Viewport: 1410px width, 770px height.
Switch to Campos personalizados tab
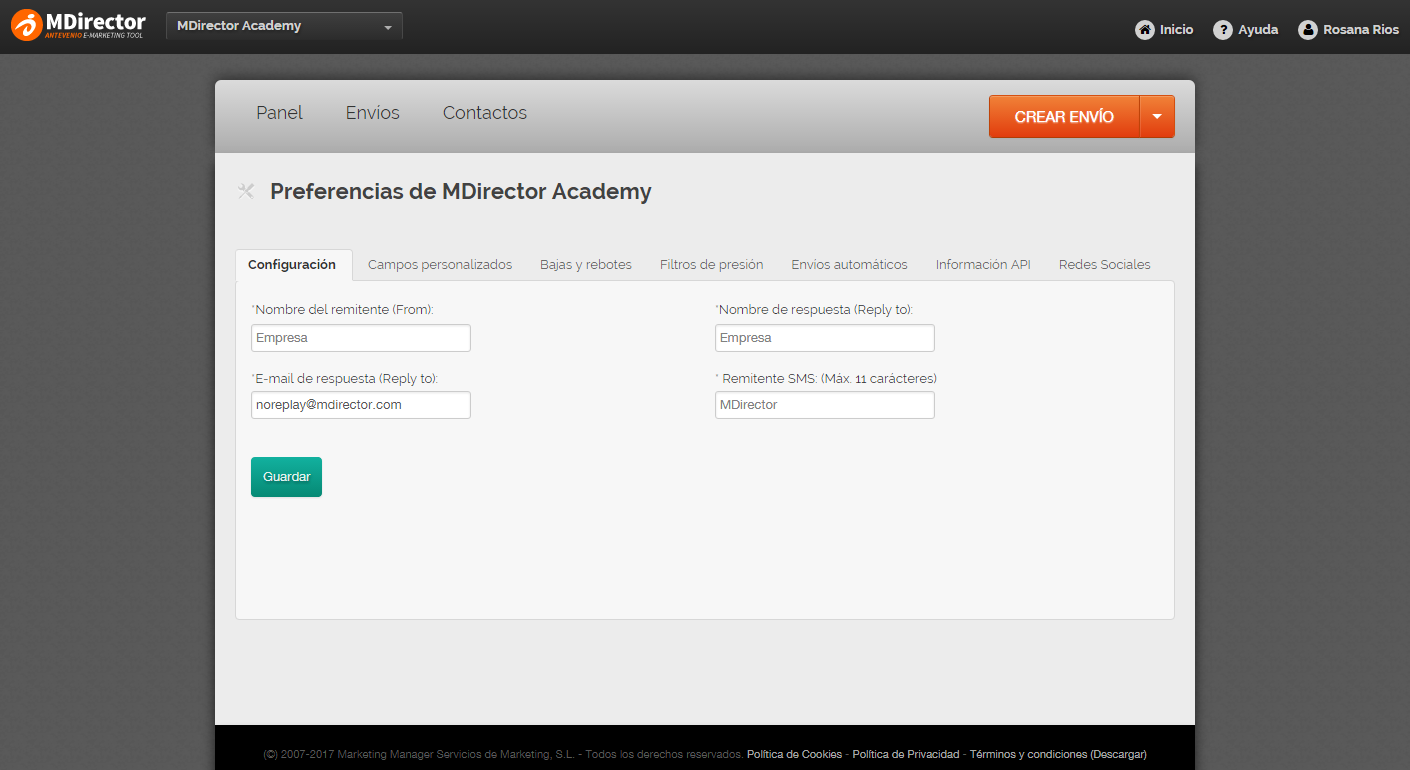tap(440, 265)
